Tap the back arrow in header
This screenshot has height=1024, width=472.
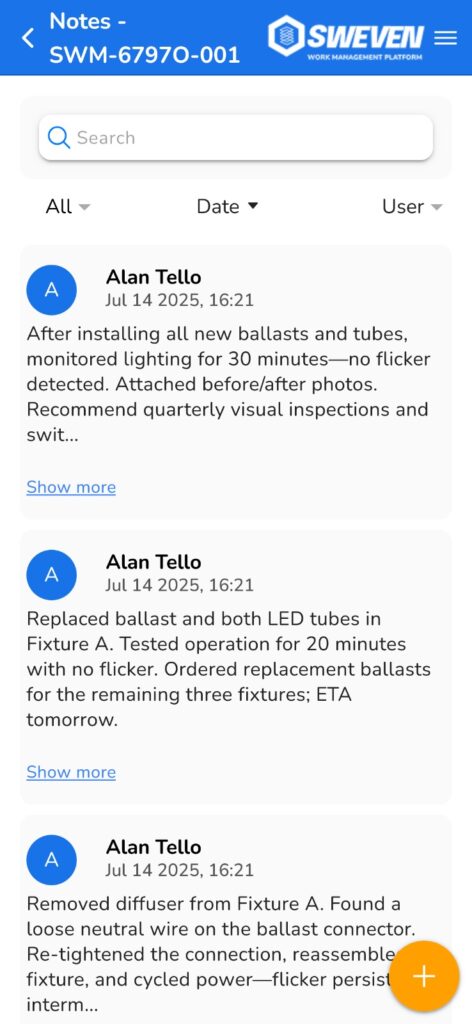[x=28, y=38]
